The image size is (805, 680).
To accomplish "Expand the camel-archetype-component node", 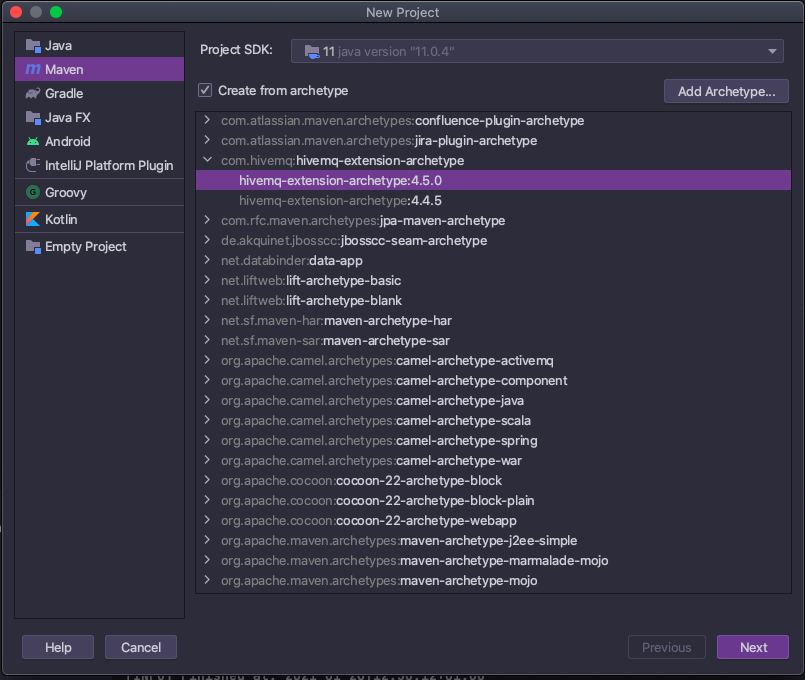I will click(x=207, y=380).
